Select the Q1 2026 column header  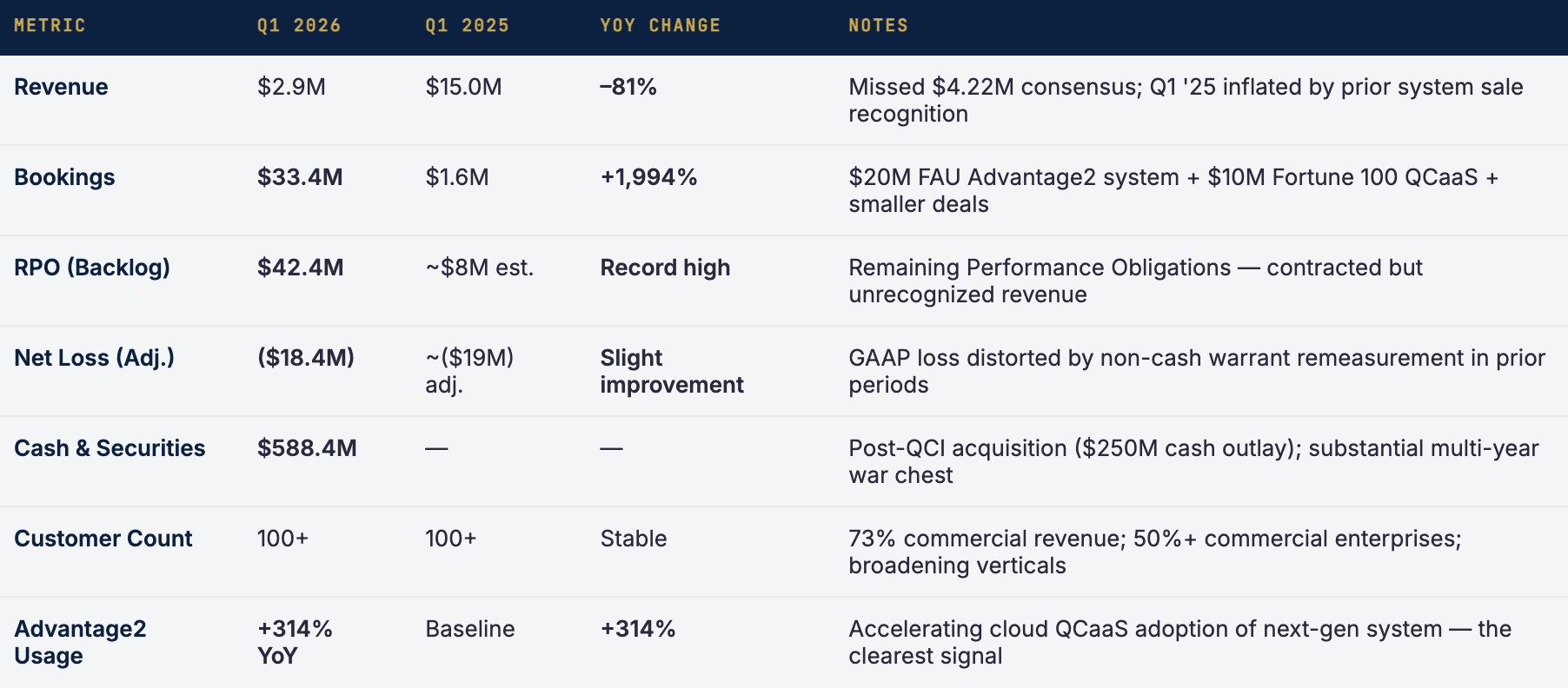point(298,25)
